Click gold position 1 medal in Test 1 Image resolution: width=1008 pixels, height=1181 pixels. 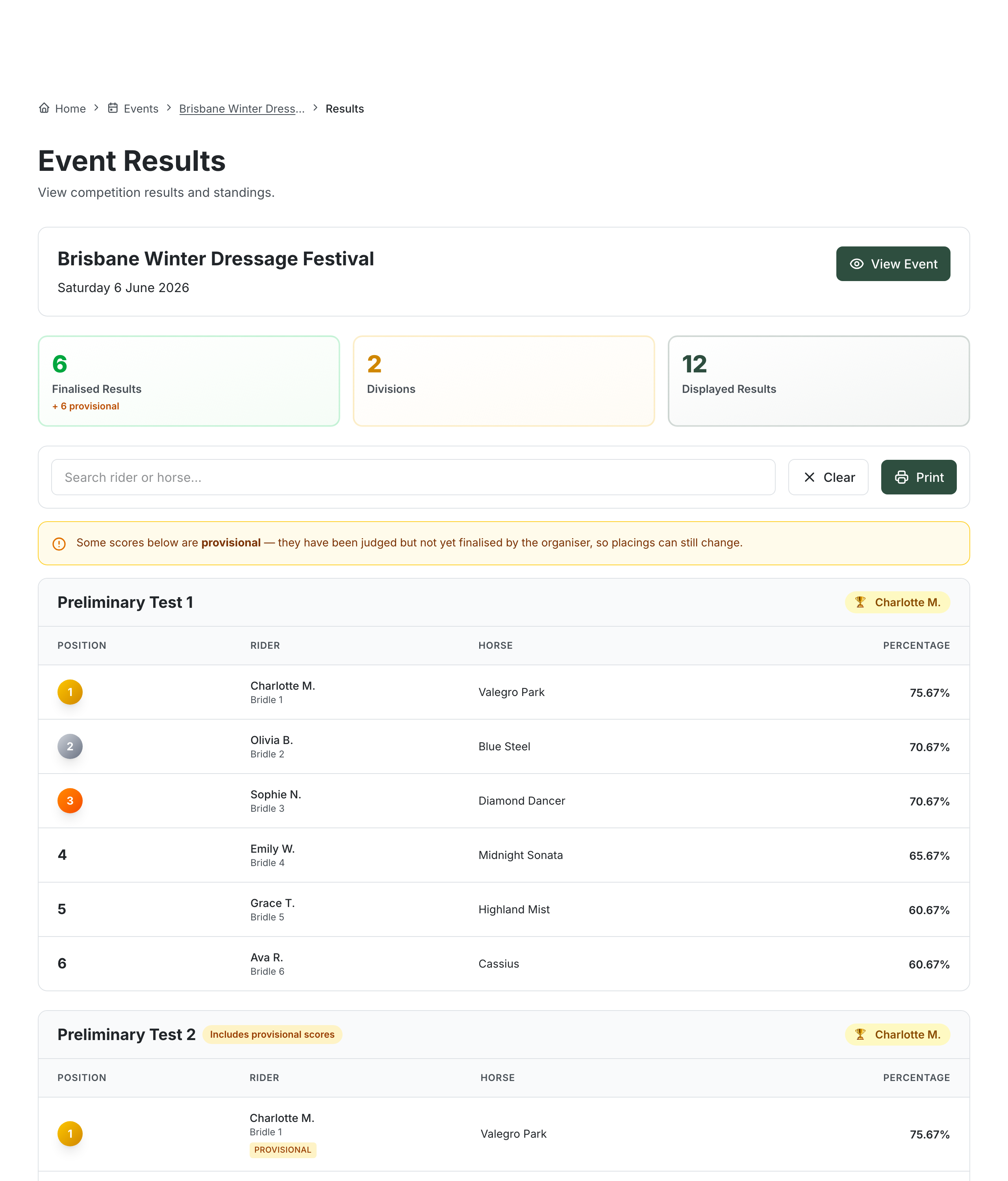tap(70, 692)
